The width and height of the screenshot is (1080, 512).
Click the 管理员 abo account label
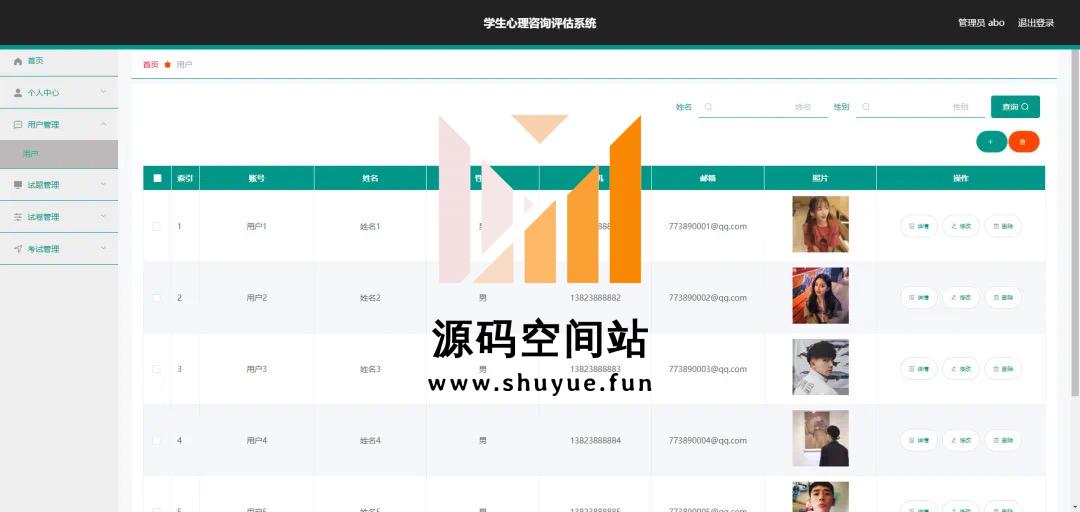981,23
